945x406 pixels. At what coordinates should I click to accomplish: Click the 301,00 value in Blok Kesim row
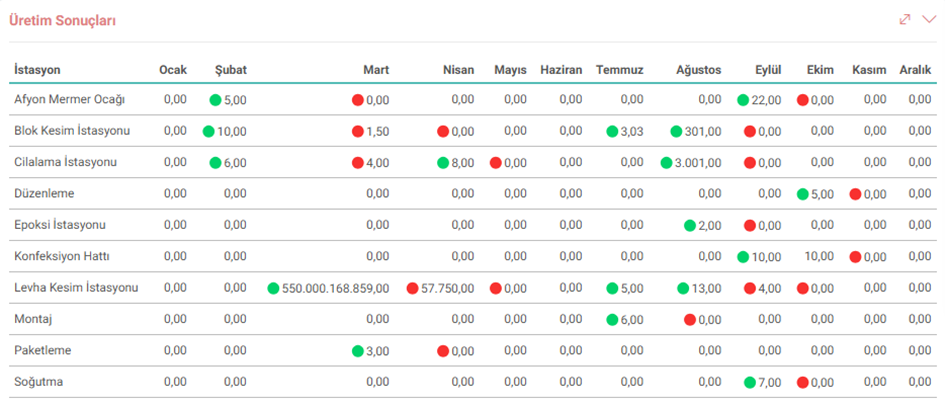[703, 131]
